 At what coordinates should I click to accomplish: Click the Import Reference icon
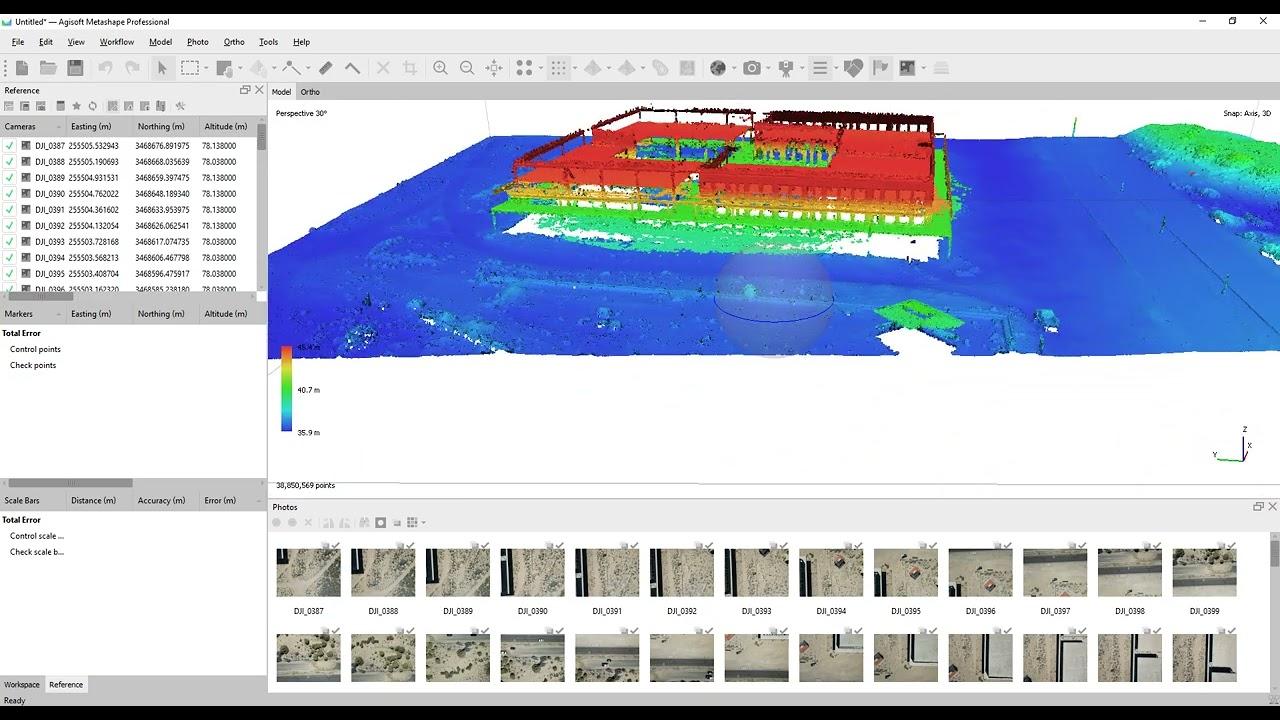8,106
